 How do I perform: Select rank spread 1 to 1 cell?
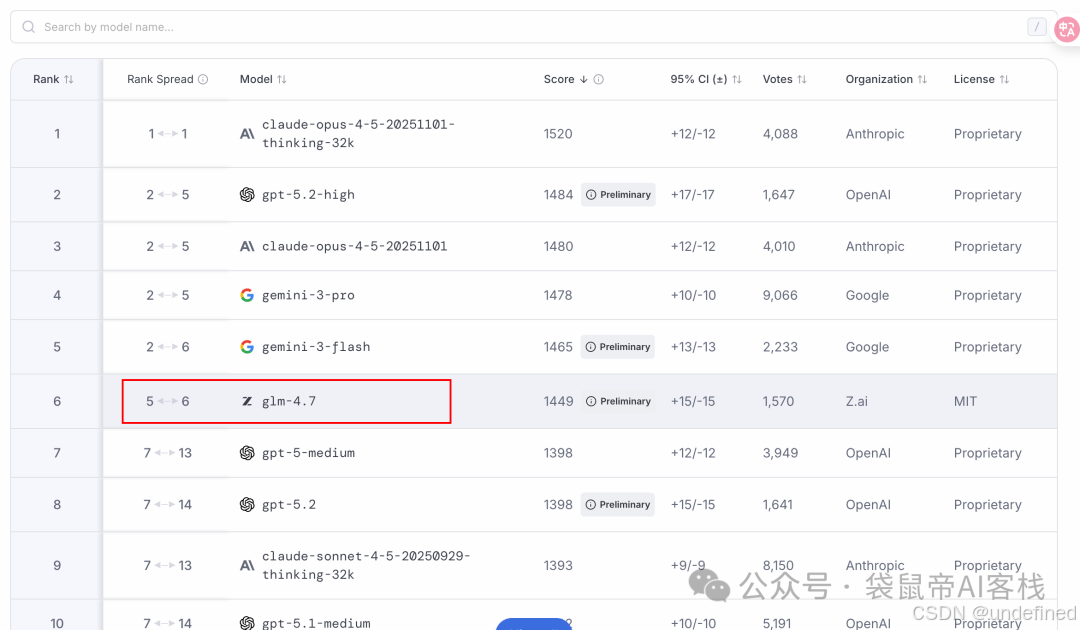pos(167,134)
